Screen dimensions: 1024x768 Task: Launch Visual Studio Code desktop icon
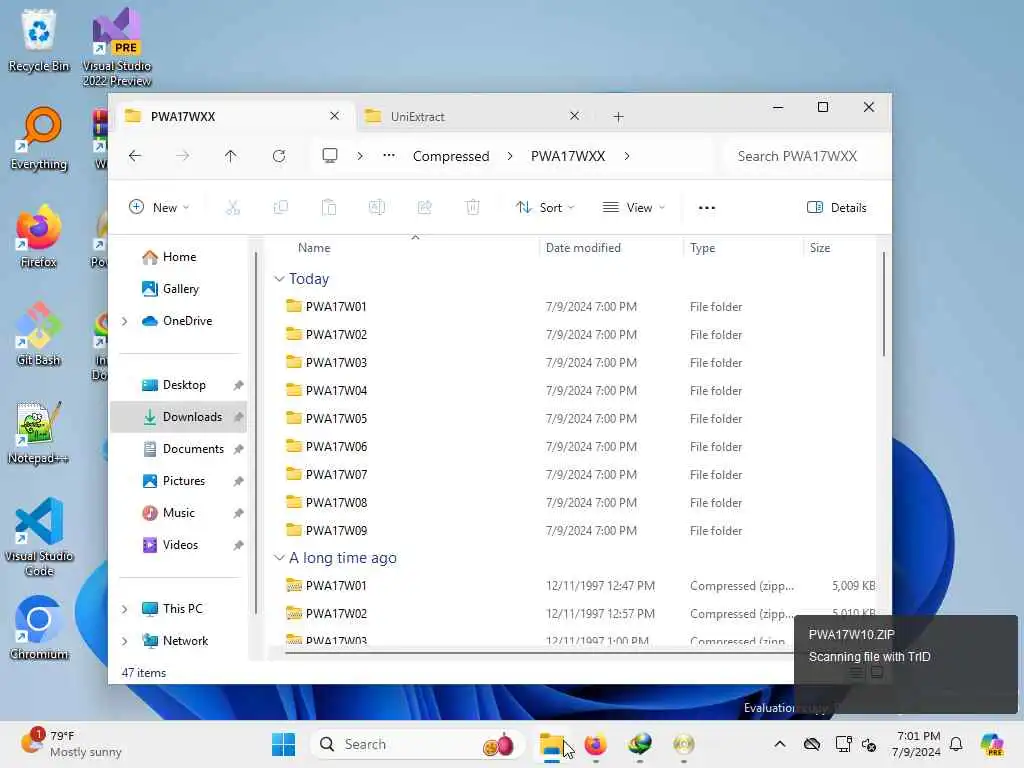coord(39,537)
